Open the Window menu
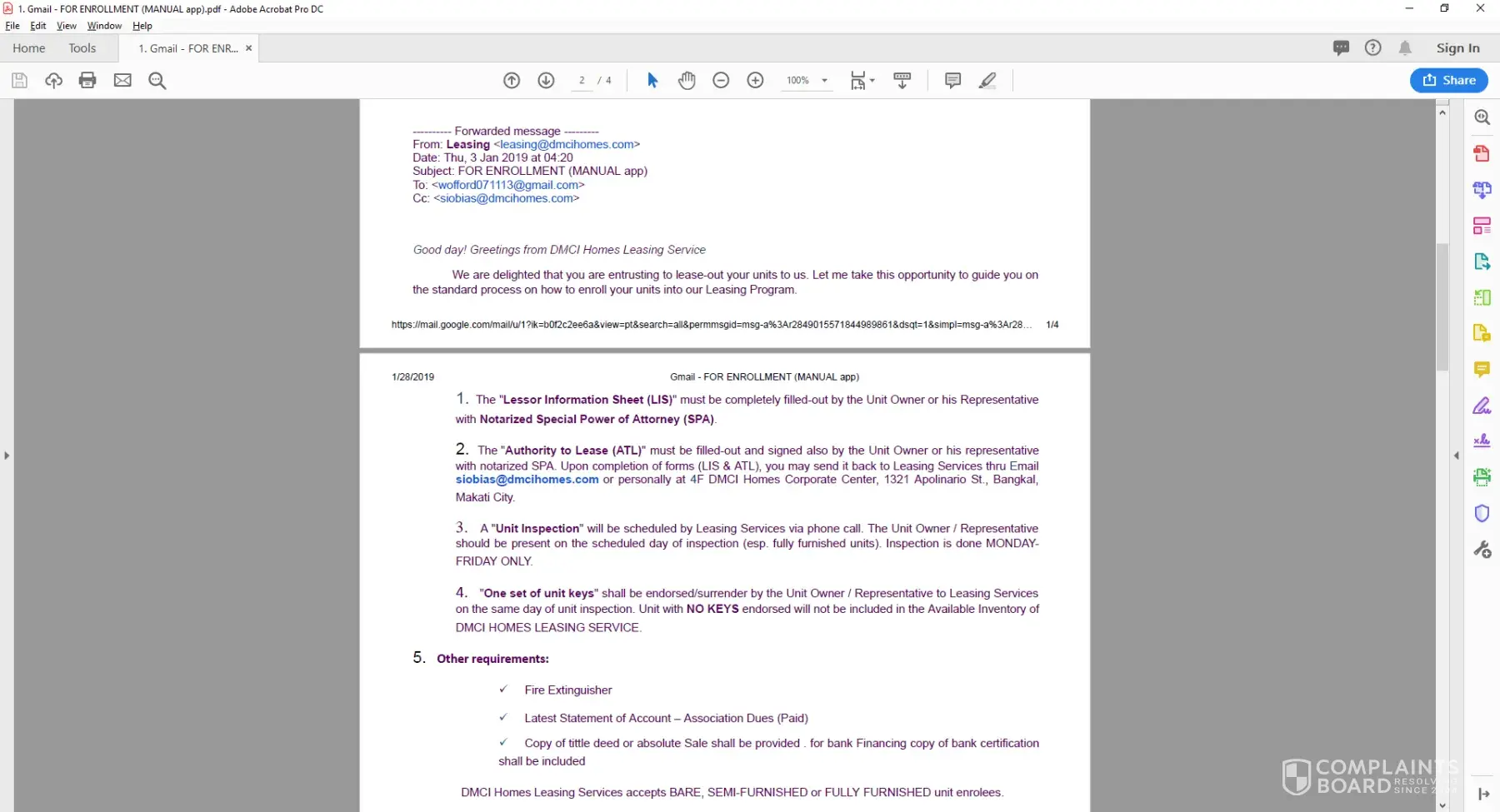The width and height of the screenshot is (1500, 812). tap(104, 26)
